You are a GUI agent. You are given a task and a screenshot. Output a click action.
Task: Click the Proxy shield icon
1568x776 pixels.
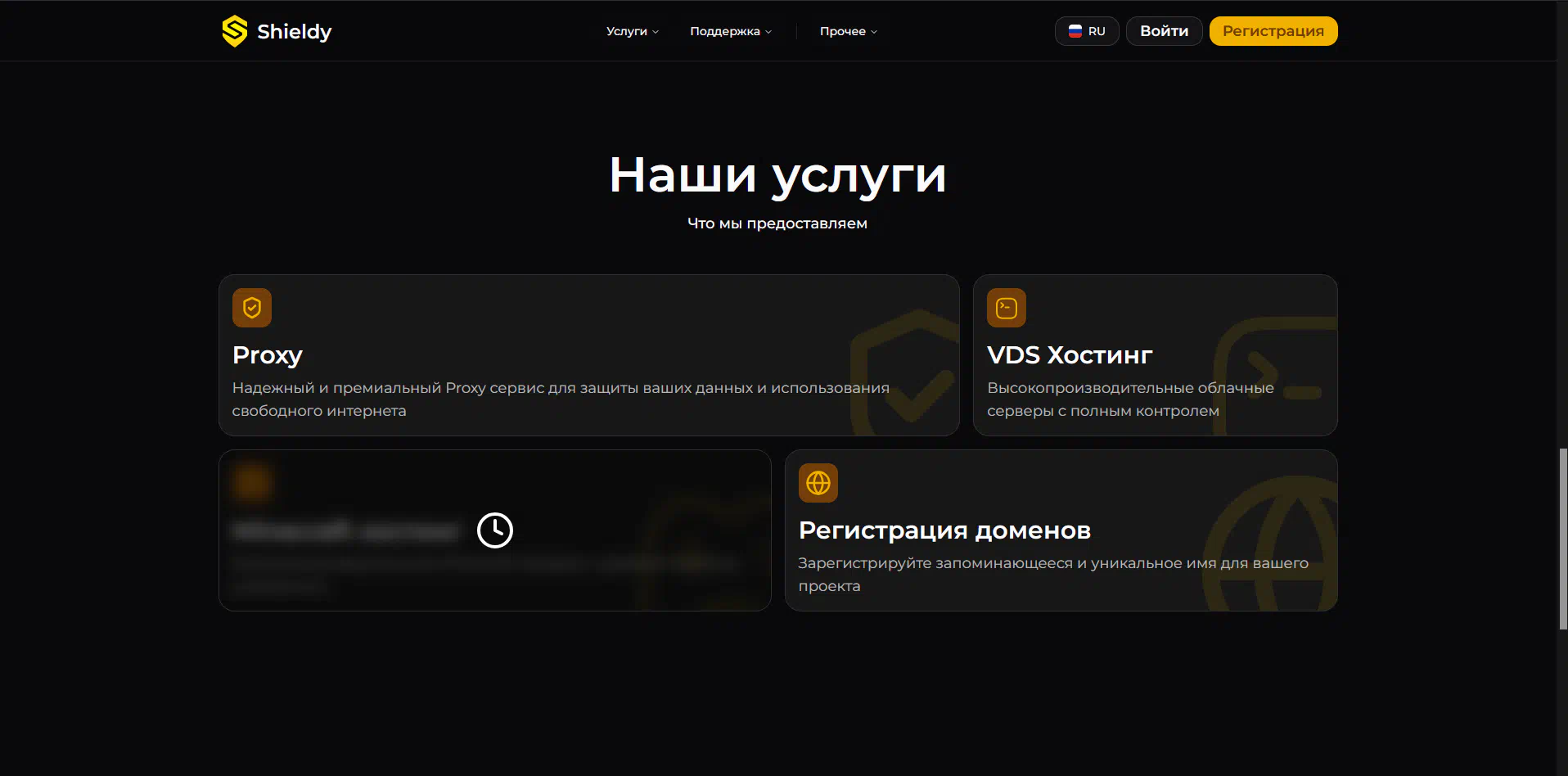click(252, 308)
